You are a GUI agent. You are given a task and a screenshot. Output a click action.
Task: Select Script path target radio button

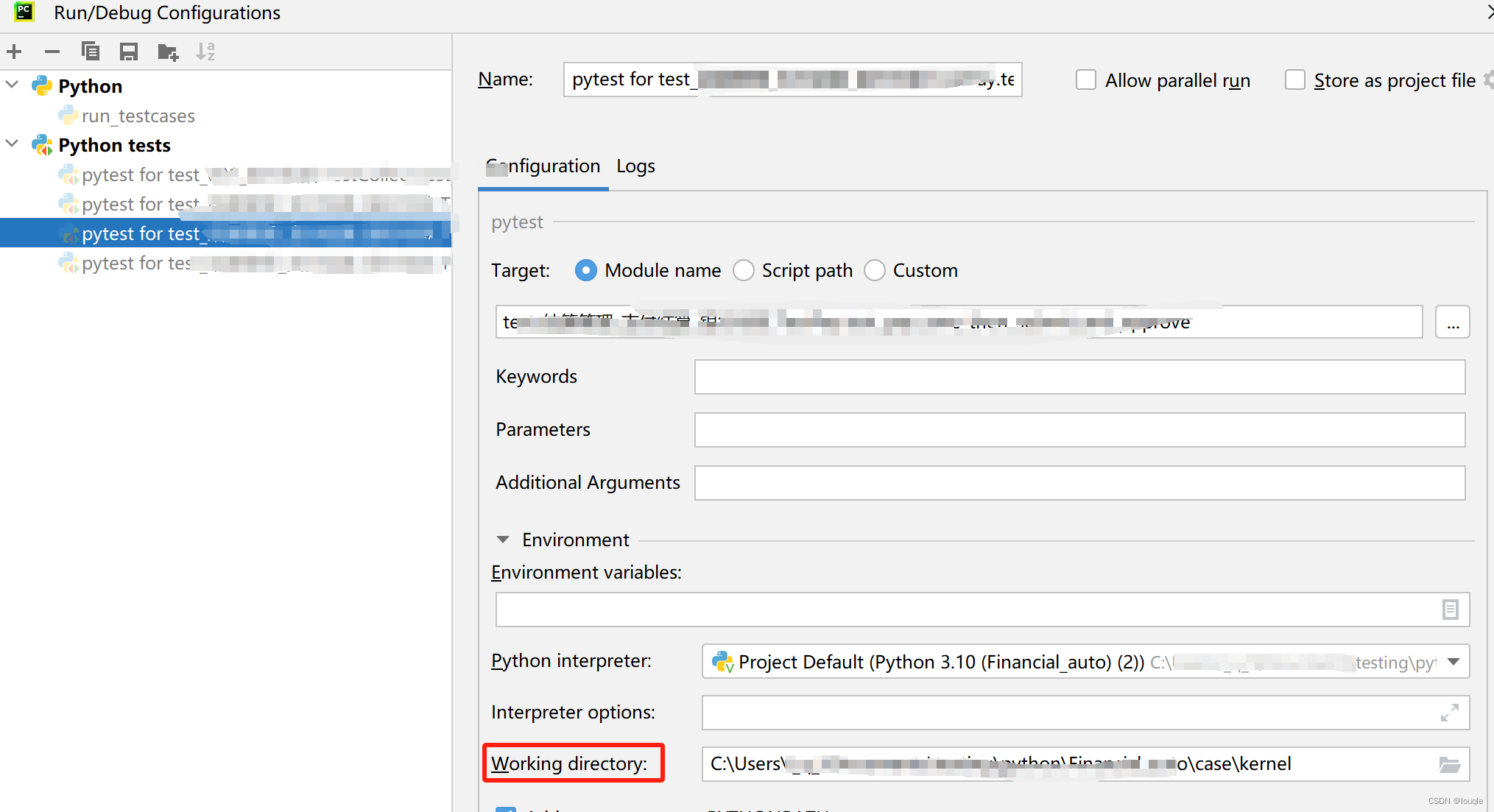click(744, 271)
